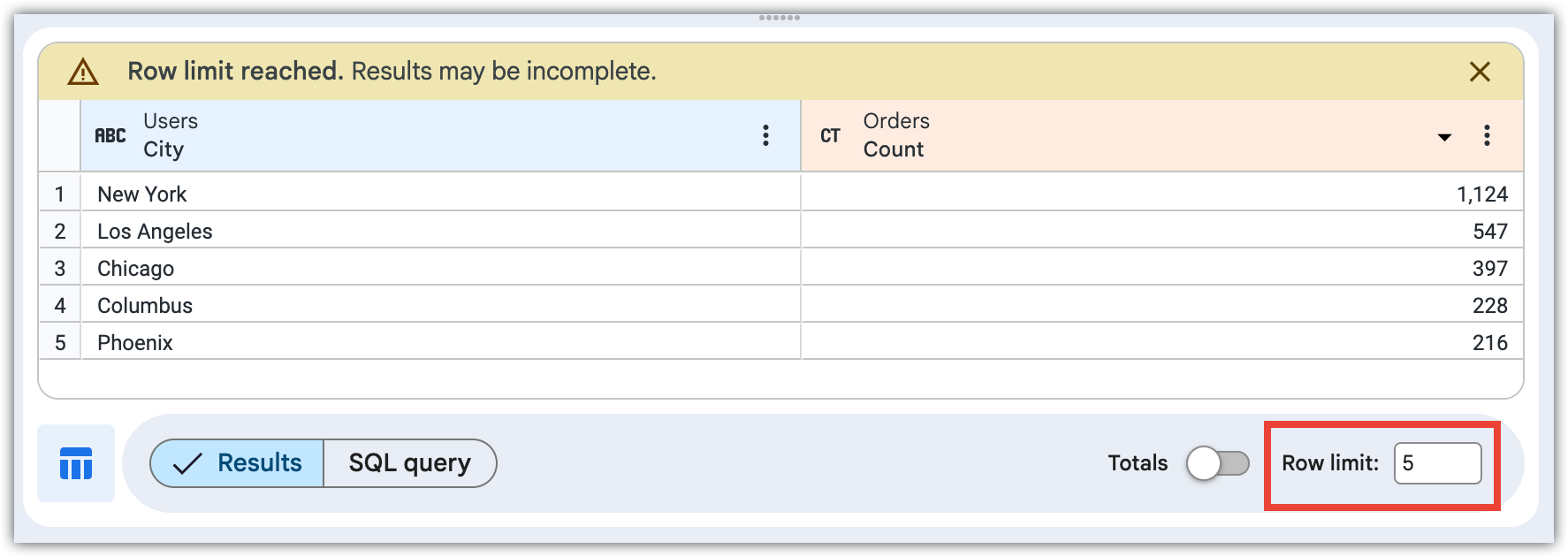Click the CT count type icon
1568x557 pixels.
(830, 135)
